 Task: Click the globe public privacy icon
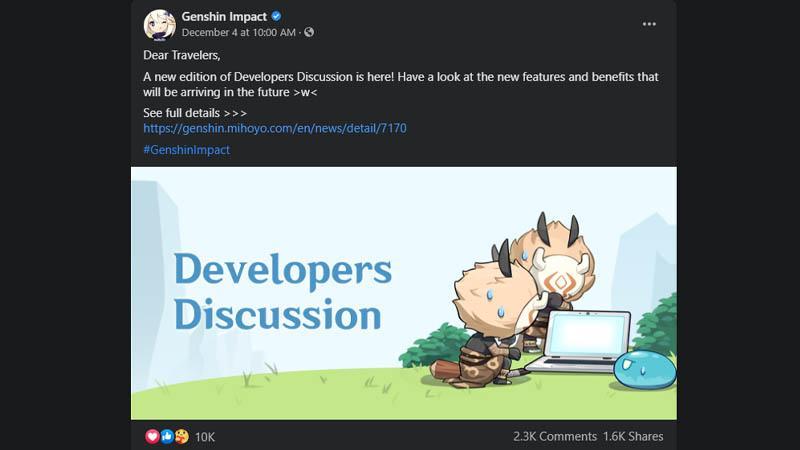tap(309, 32)
